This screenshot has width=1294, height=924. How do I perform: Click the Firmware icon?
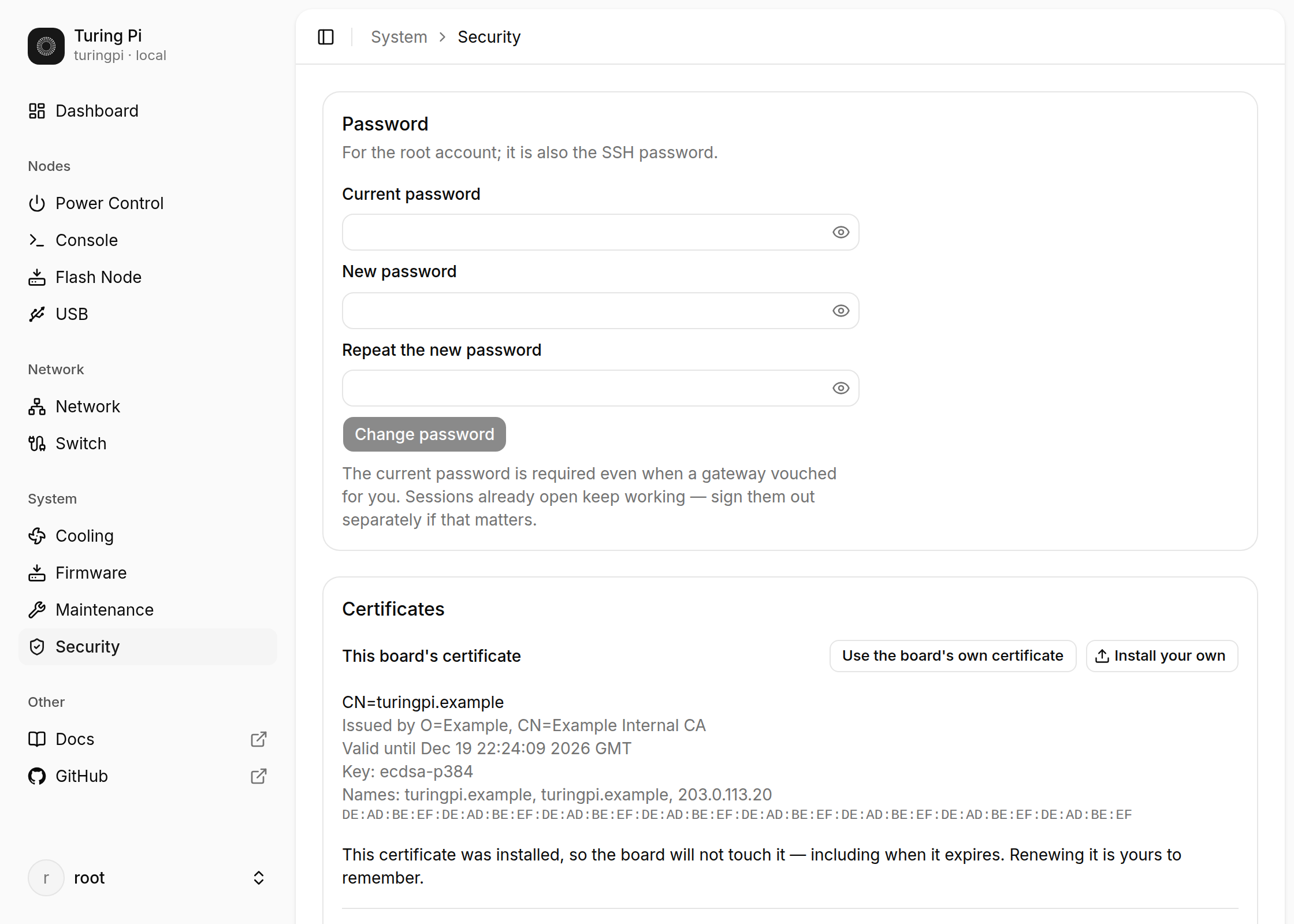(37, 573)
